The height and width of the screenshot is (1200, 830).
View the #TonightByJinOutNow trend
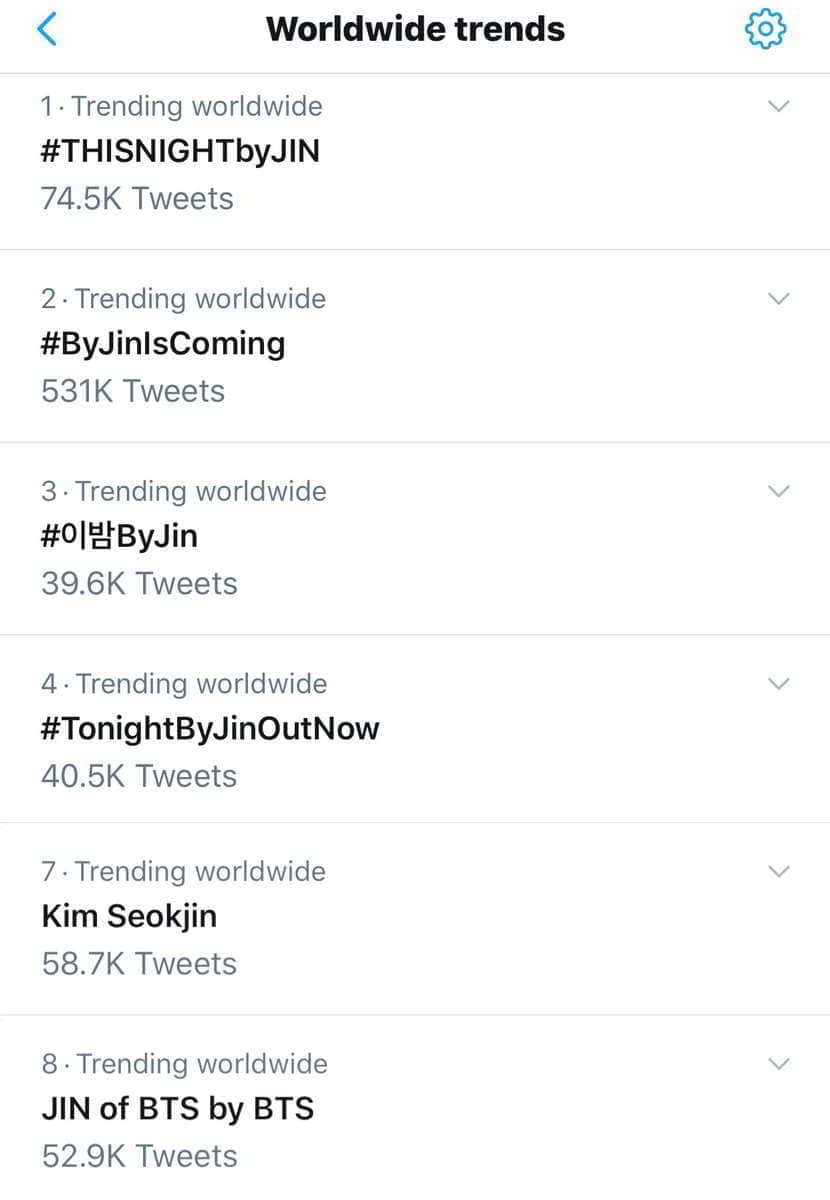(x=210, y=728)
